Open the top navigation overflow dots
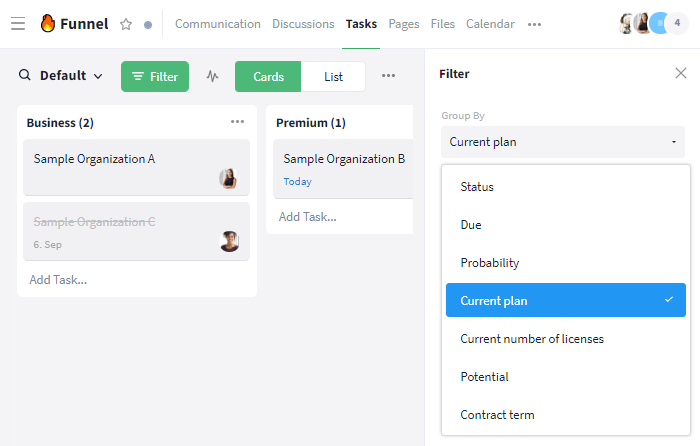Screen dimensions: 700x446 pos(534,24)
